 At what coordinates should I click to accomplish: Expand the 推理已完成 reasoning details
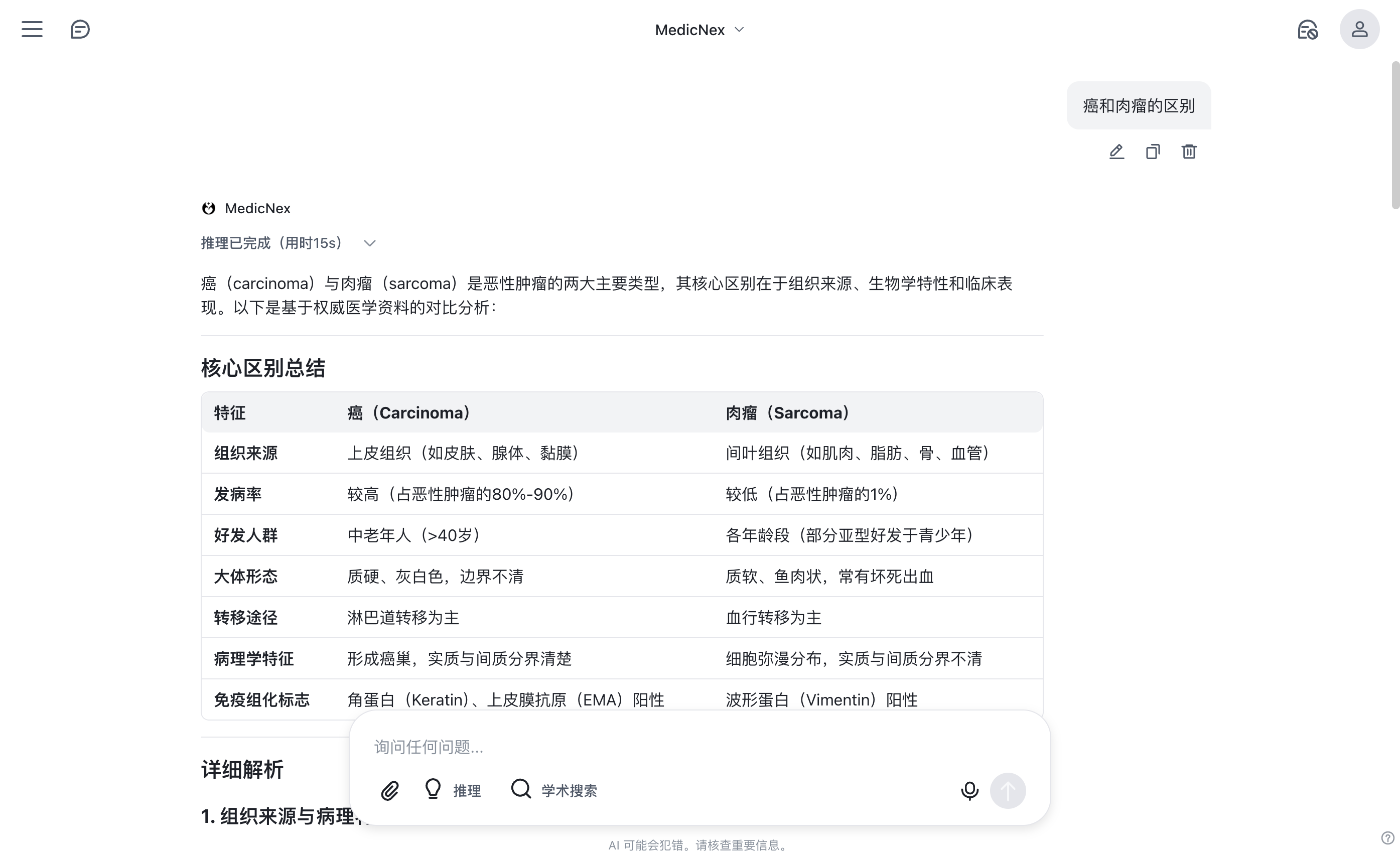(288, 243)
